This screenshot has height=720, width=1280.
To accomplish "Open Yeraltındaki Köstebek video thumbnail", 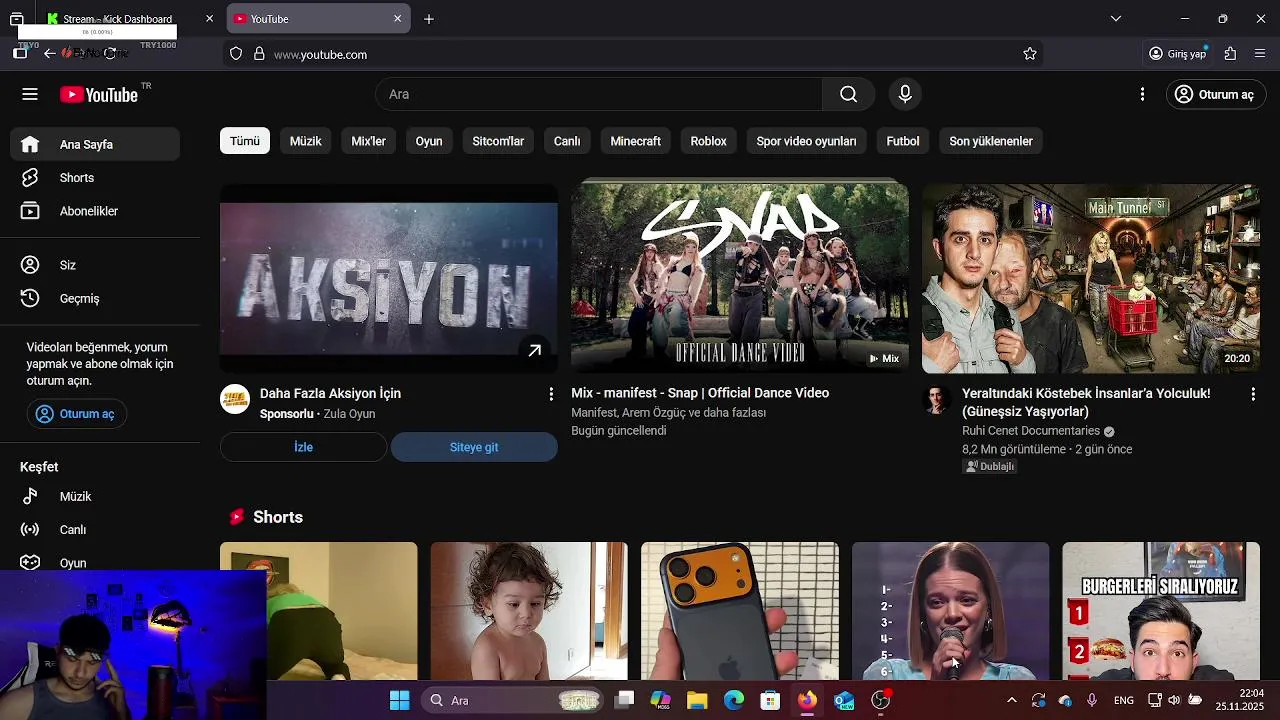I will click(1091, 278).
